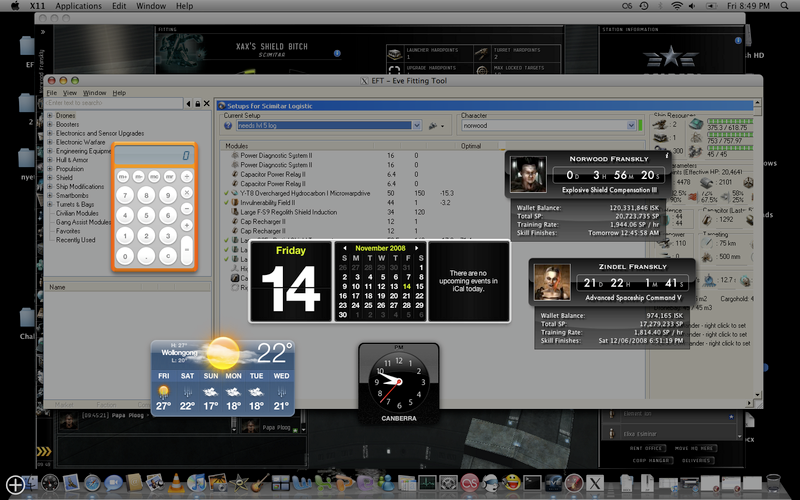Image resolution: width=800 pixels, height=500 pixels.
Task: Open EFT Help menu
Action: click(119, 93)
